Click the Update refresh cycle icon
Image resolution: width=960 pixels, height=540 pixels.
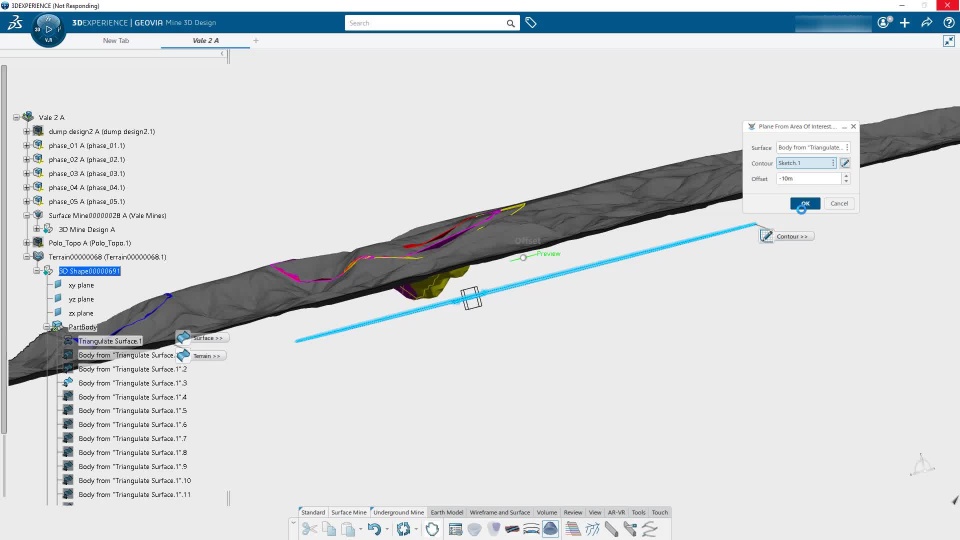click(x=403, y=529)
